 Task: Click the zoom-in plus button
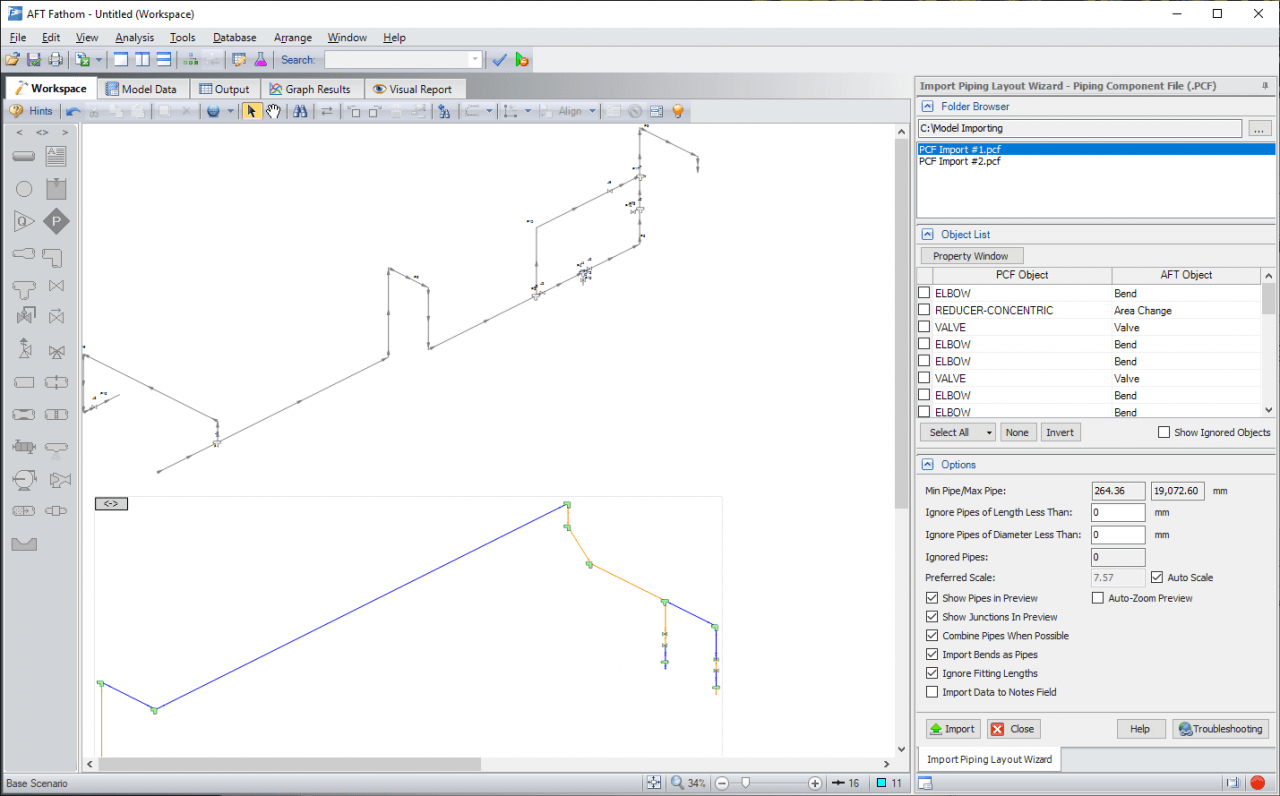click(815, 783)
